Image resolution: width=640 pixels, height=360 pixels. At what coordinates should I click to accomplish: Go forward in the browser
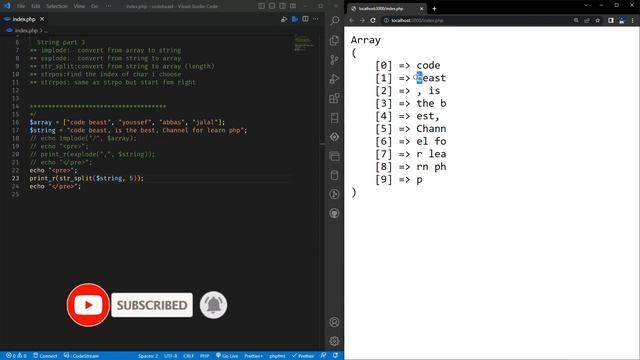(362, 20)
